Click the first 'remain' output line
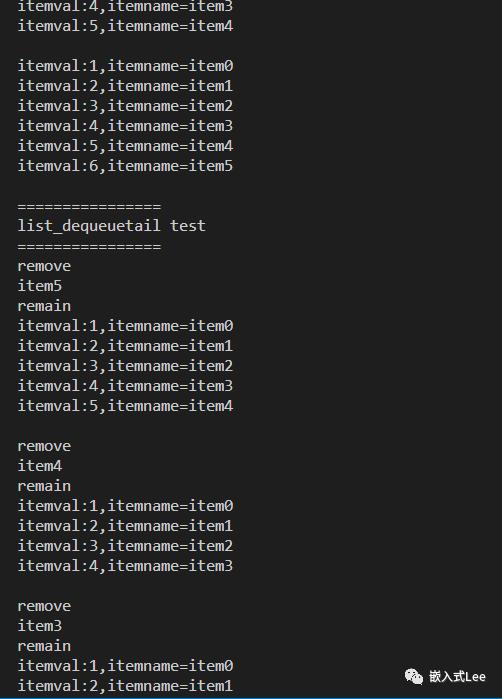502x699 pixels. pos(44,306)
